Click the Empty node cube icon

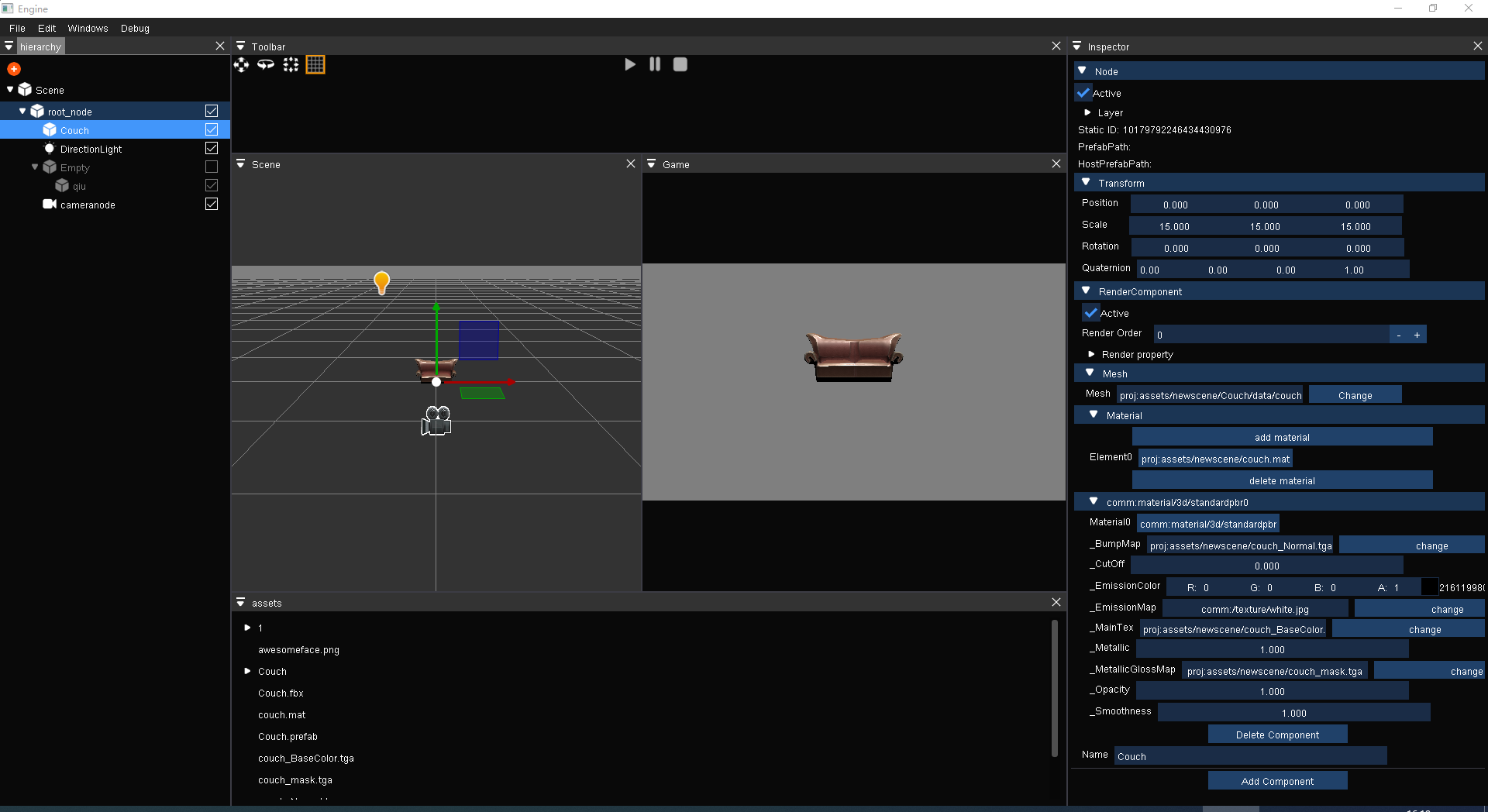click(50, 167)
